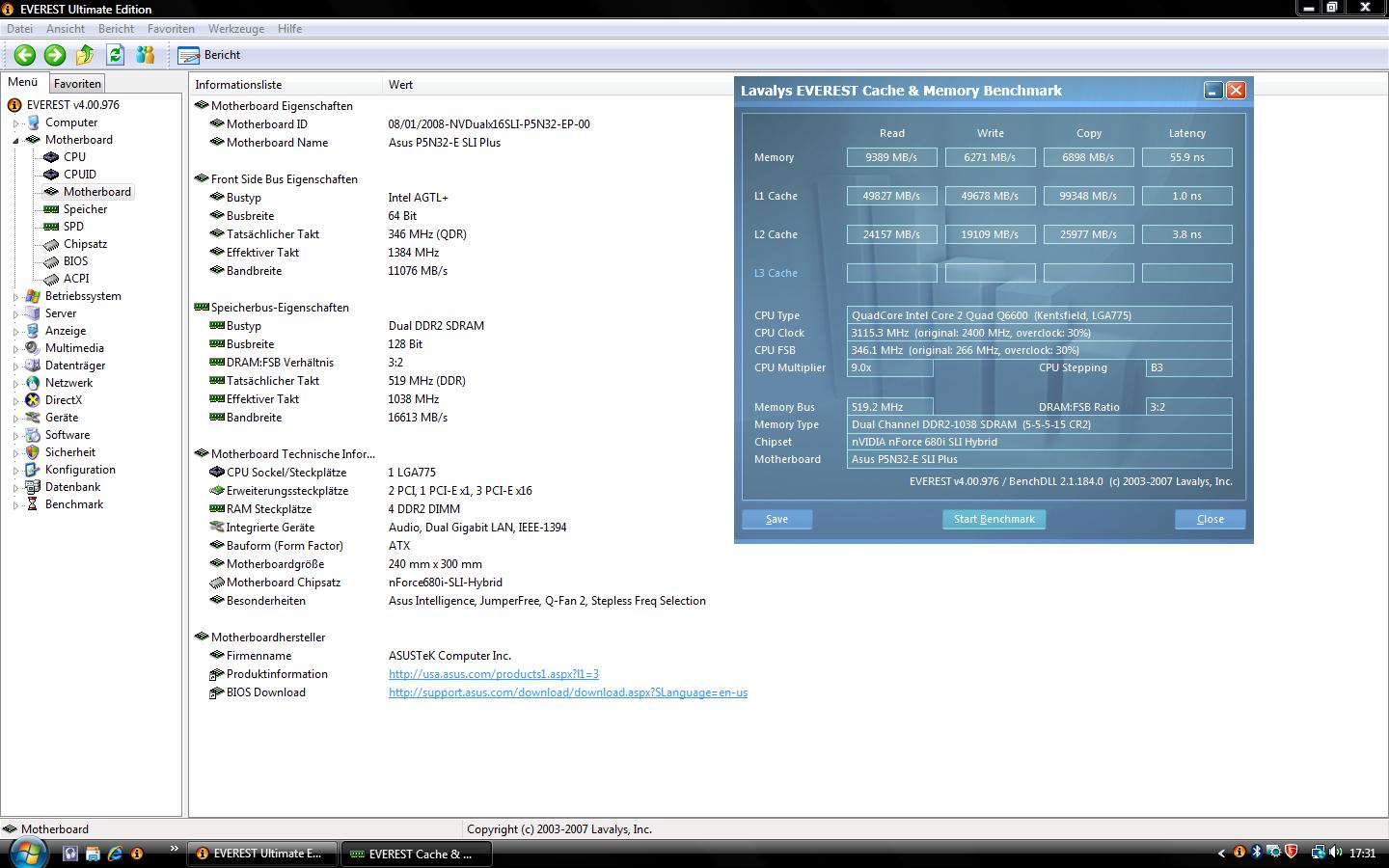Click Save in the benchmark window
Screen dimensions: 1389x868
click(776, 519)
